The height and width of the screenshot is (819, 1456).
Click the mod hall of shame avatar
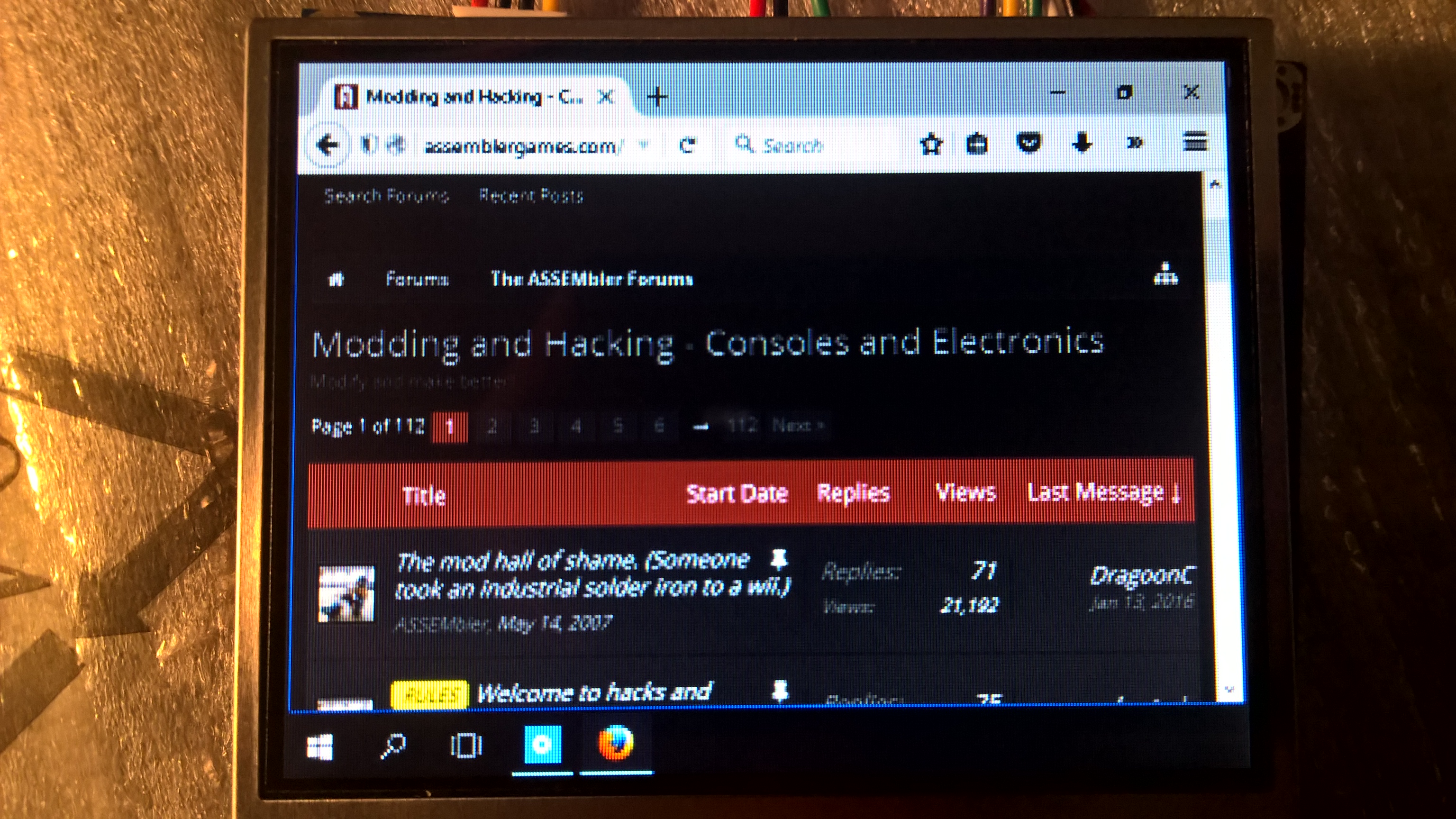(346, 594)
